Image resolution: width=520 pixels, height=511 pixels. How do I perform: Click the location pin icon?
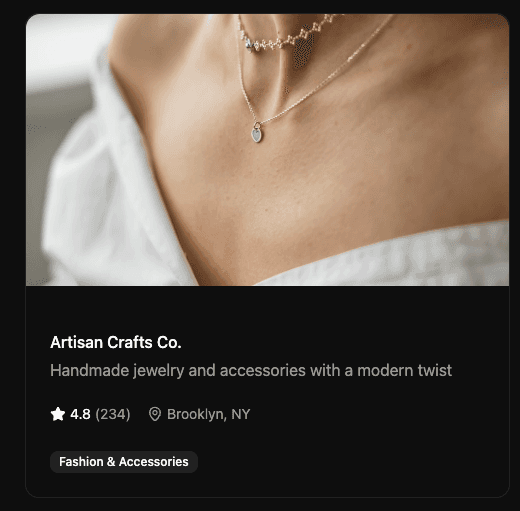pyautogui.click(x=155, y=414)
